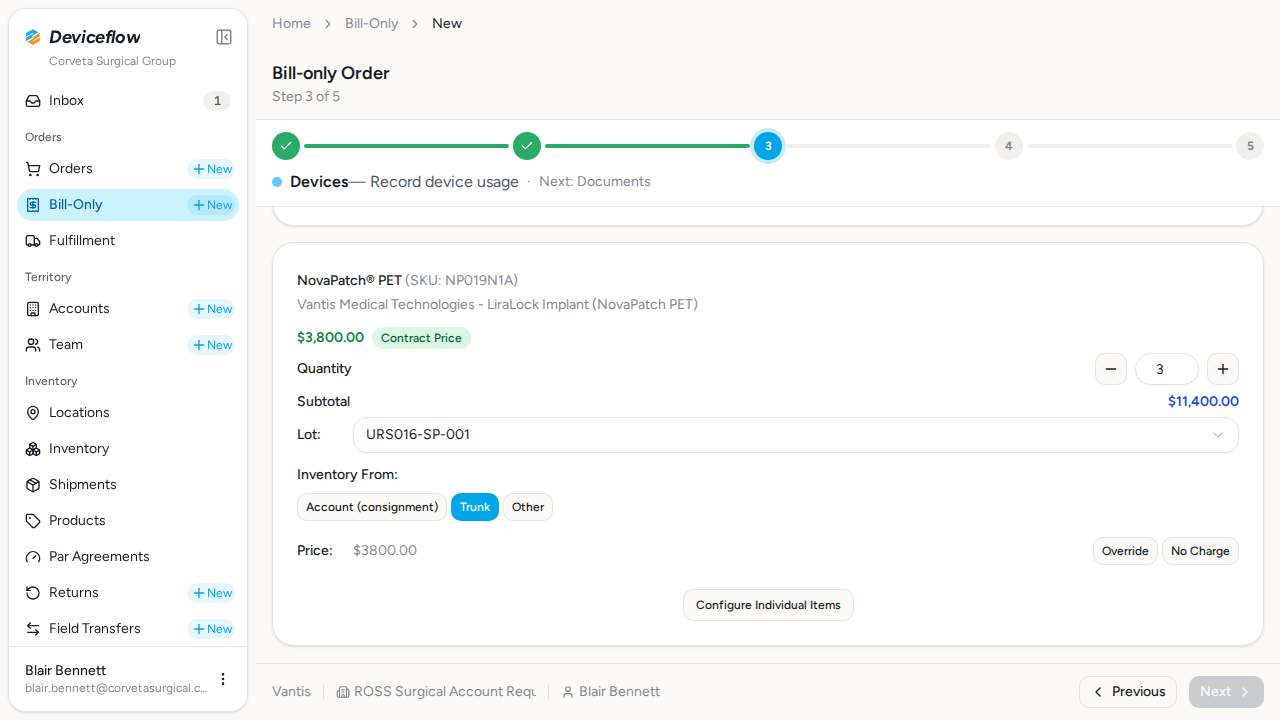Image resolution: width=1280 pixels, height=720 pixels.
Task: Click the Fulfillment truck icon
Action: (33, 241)
